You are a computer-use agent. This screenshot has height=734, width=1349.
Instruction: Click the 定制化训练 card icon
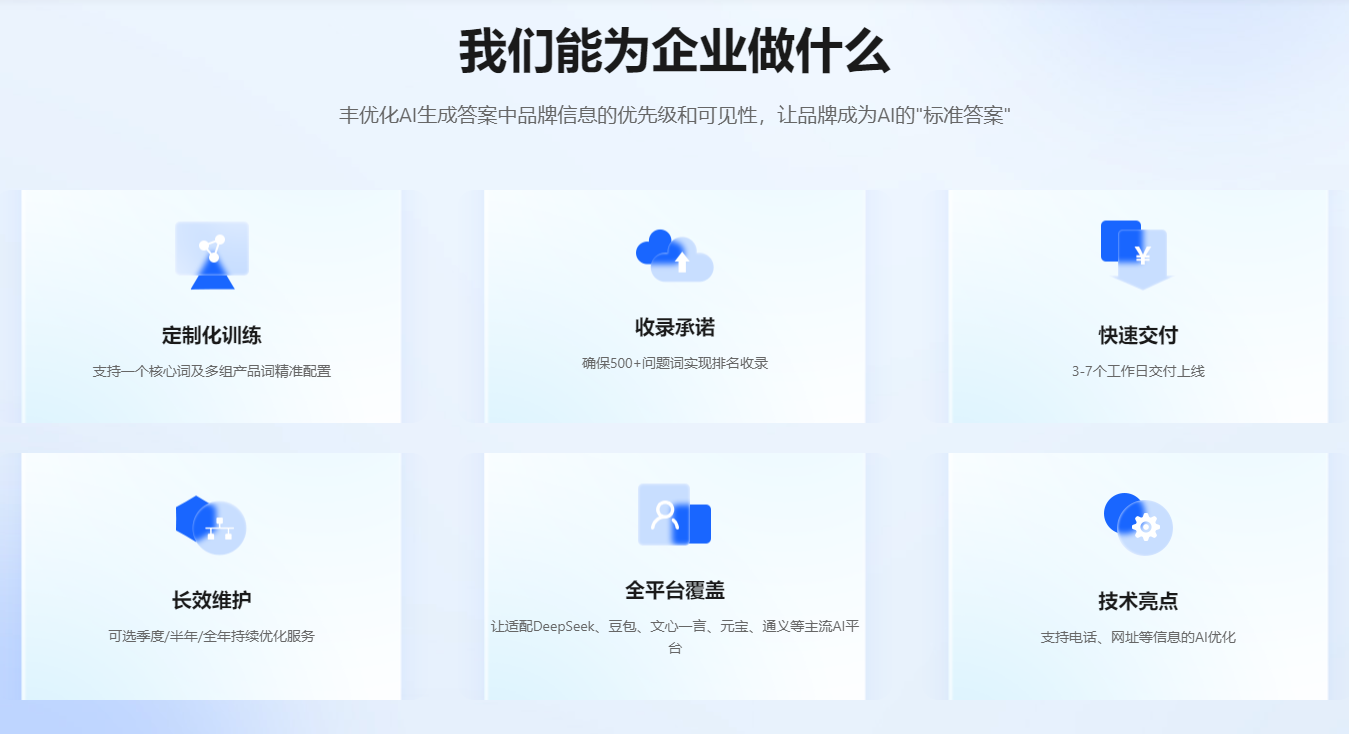click(x=212, y=255)
